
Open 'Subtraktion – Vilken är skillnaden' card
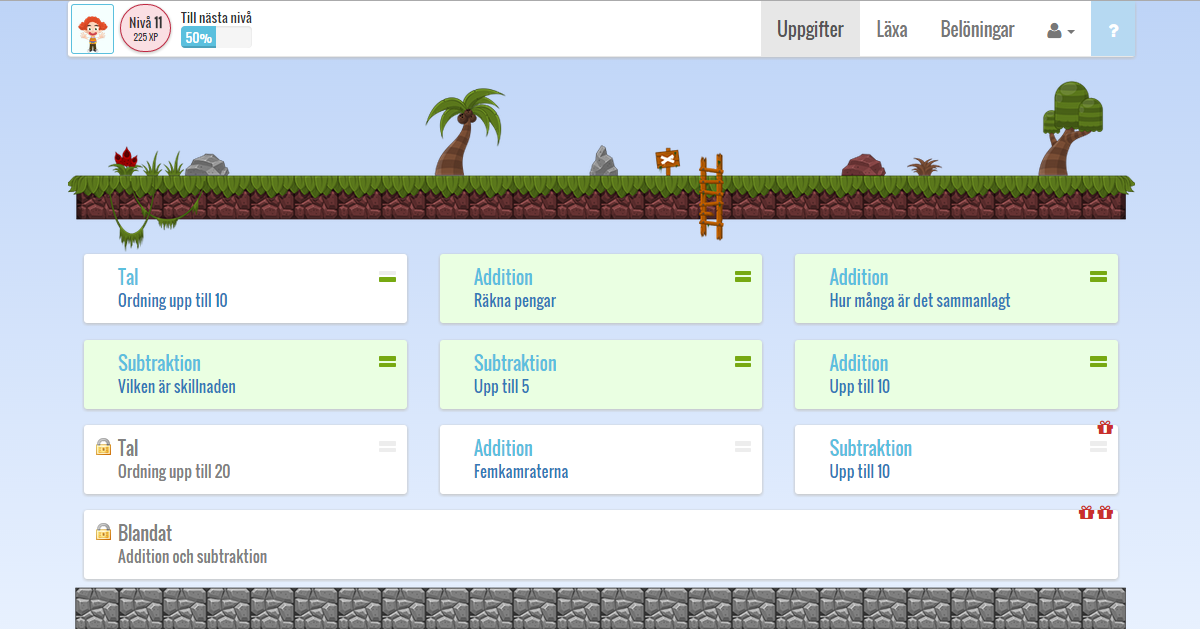tap(245, 374)
